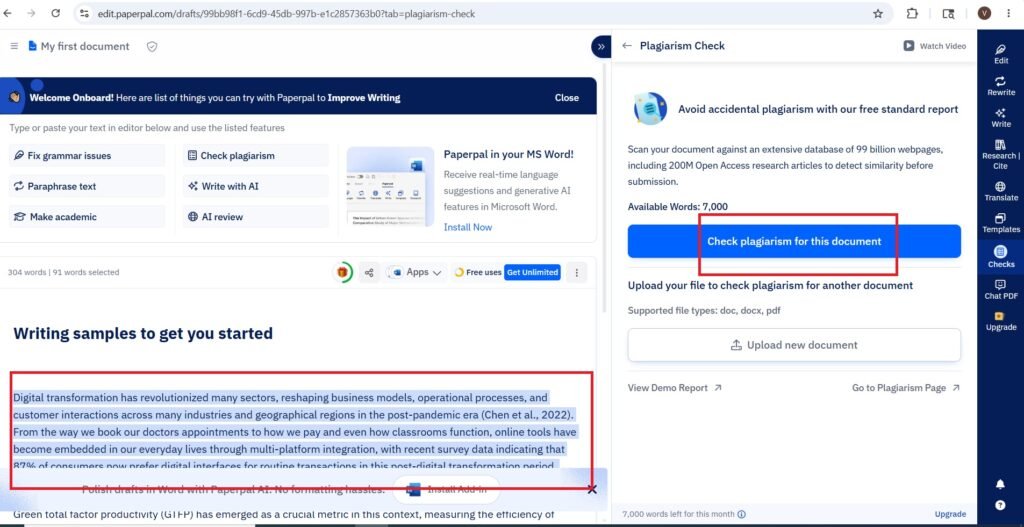This screenshot has width=1024, height=527.
Task: Click the Available Words: 7,000 text
Action: click(x=678, y=207)
